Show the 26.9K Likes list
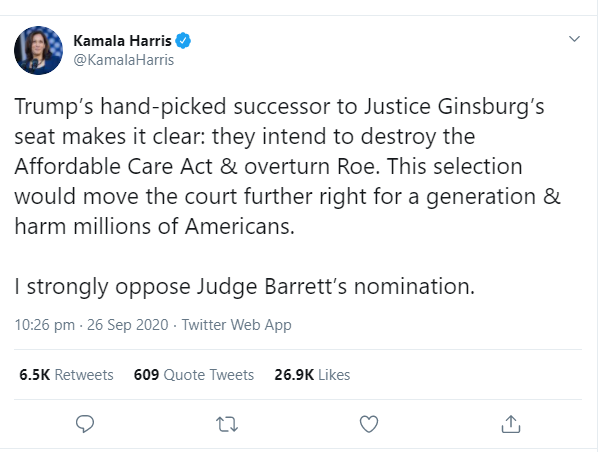606x452 pixels. coord(312,375)
